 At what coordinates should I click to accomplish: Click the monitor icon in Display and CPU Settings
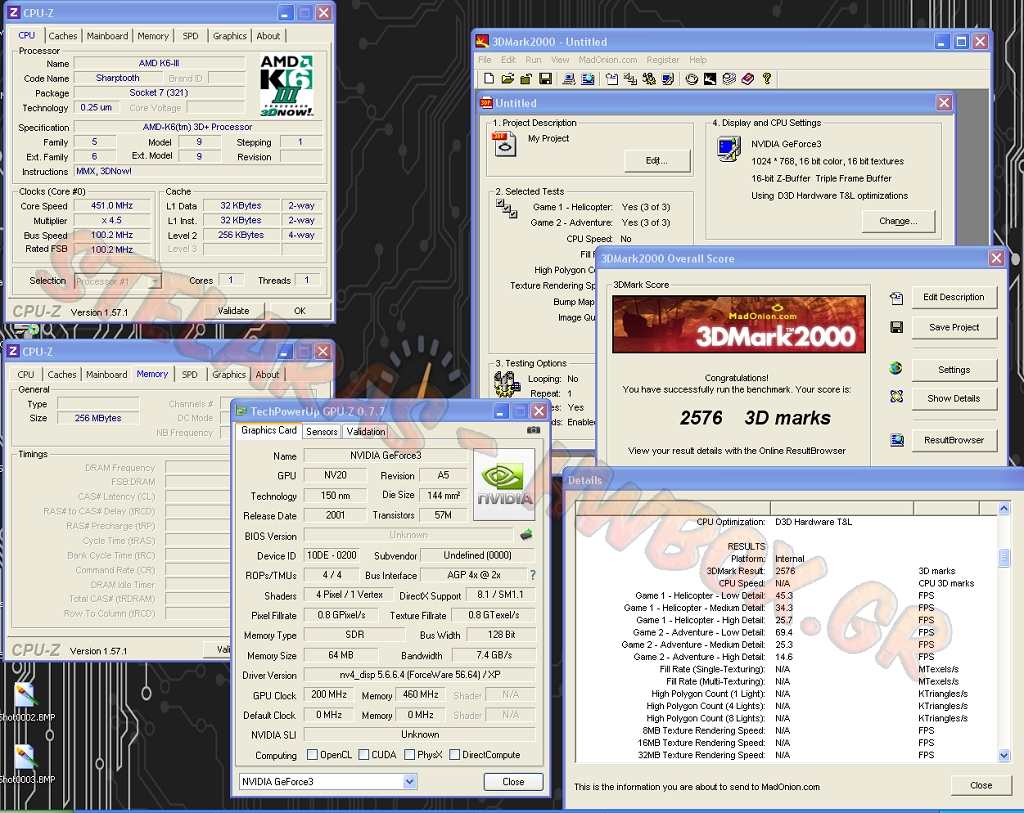729,148
